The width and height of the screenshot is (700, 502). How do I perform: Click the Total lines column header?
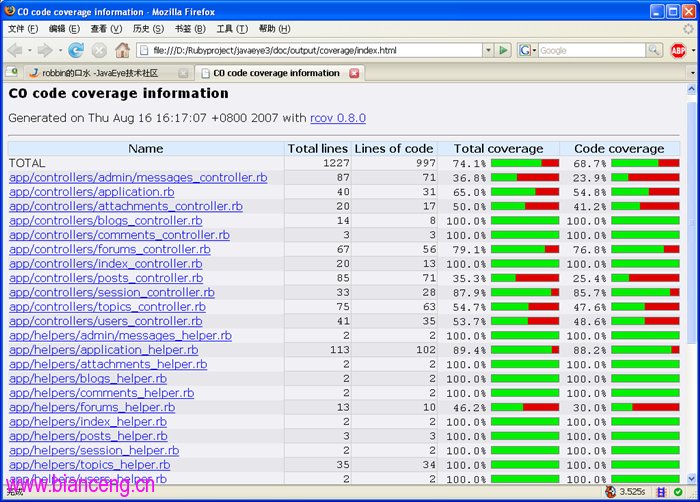coord(317,149)
